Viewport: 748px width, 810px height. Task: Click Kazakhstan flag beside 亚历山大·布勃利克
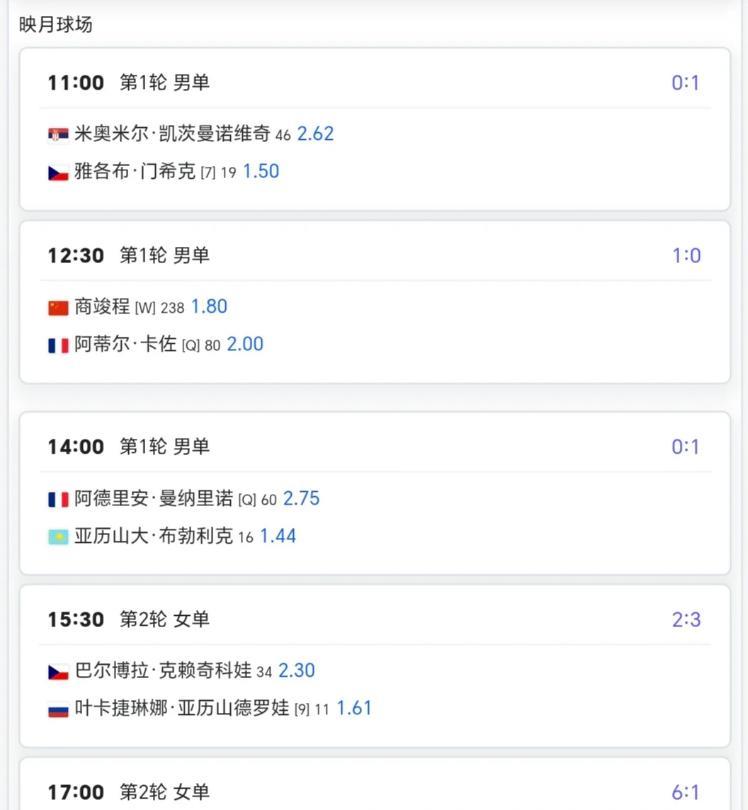58,537
